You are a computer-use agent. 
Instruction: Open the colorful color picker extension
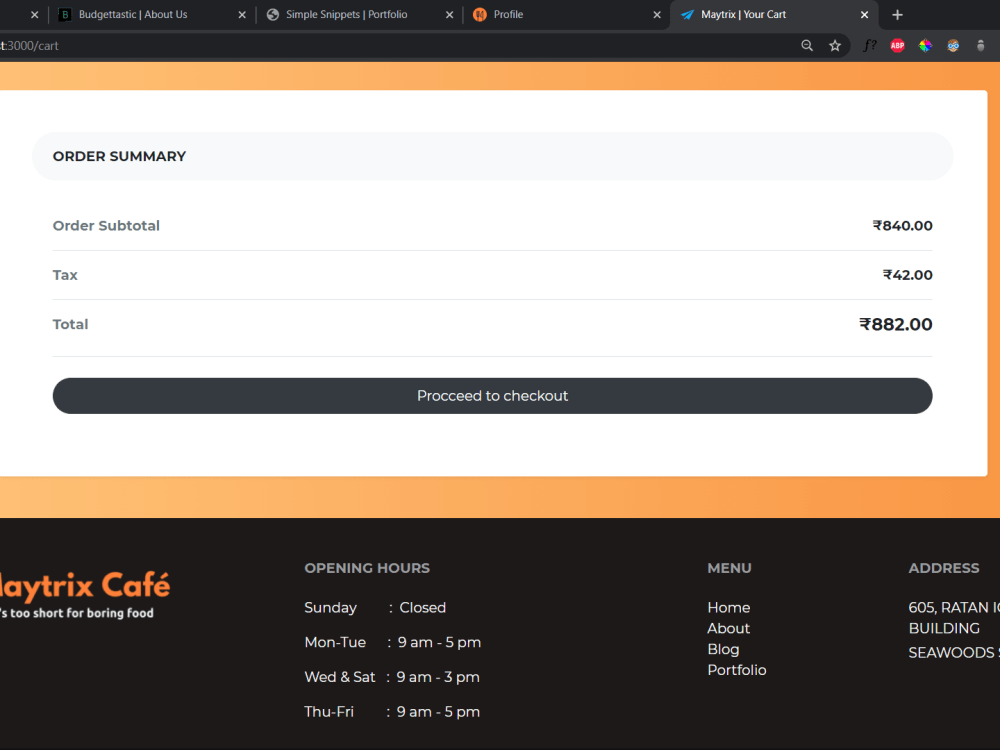tap(925, 45)
